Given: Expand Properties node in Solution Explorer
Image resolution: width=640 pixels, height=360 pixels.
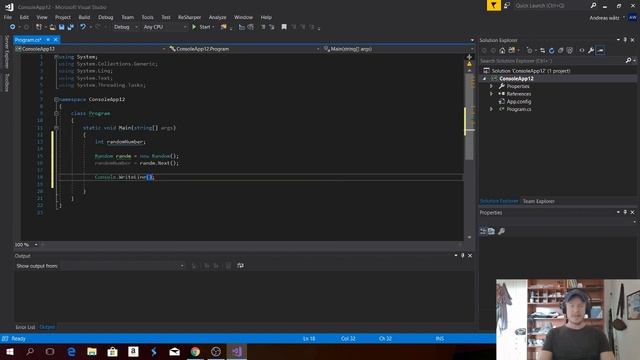Looking at the screenshot, I should 491,87.
